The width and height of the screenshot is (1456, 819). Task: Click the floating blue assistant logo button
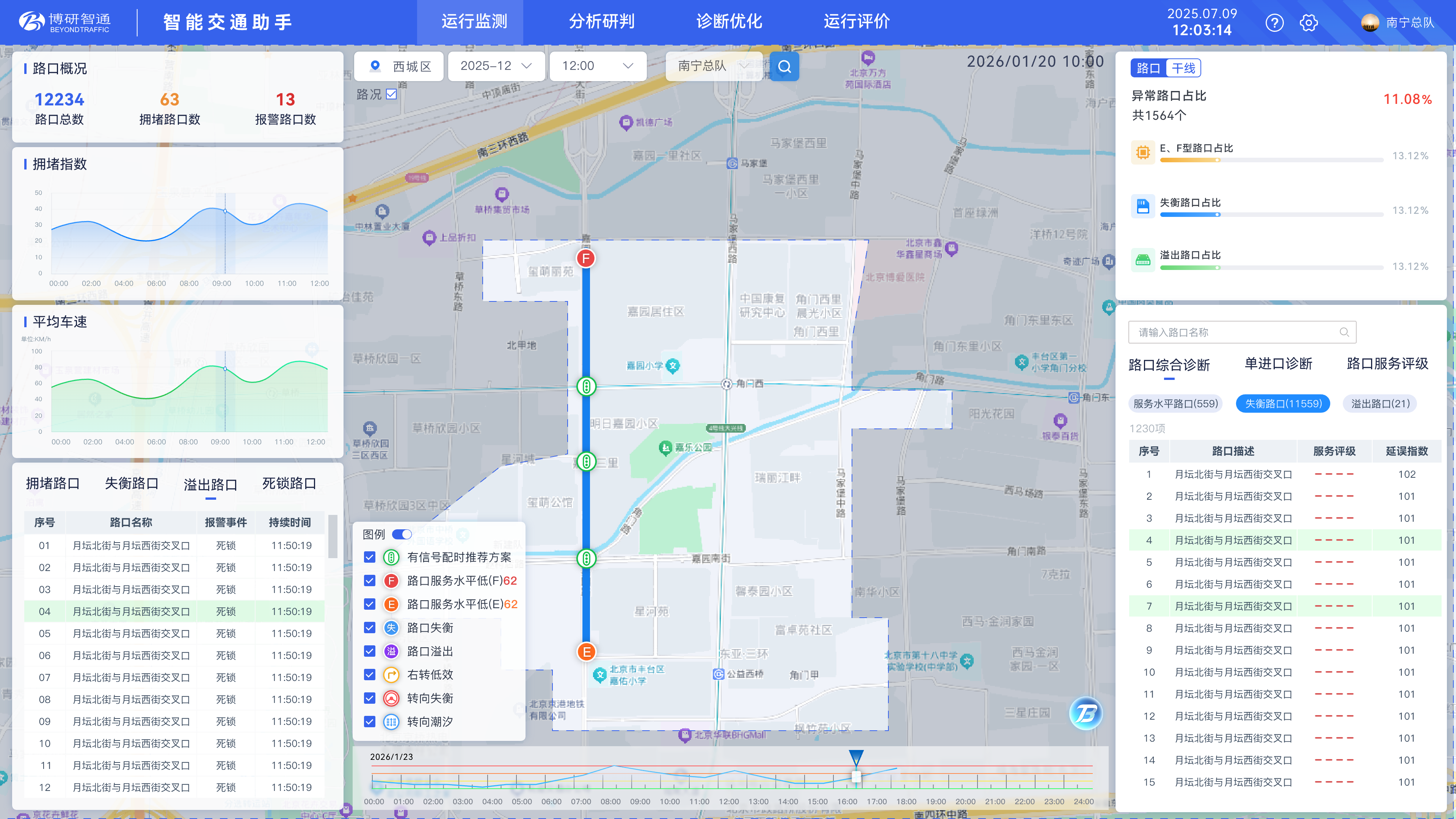click(x=1086, y=713)
